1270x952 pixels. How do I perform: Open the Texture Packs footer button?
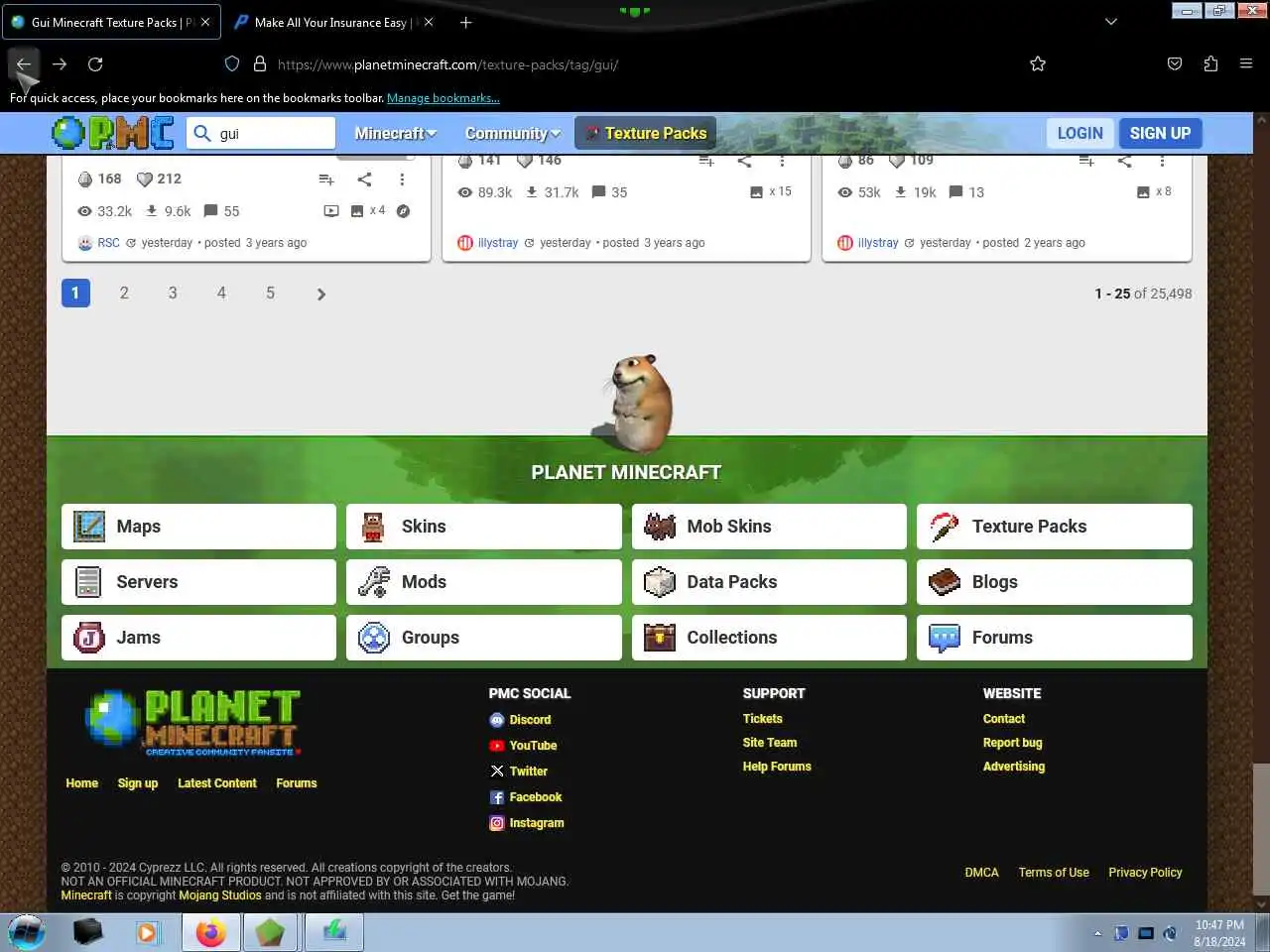(1055, 527)
